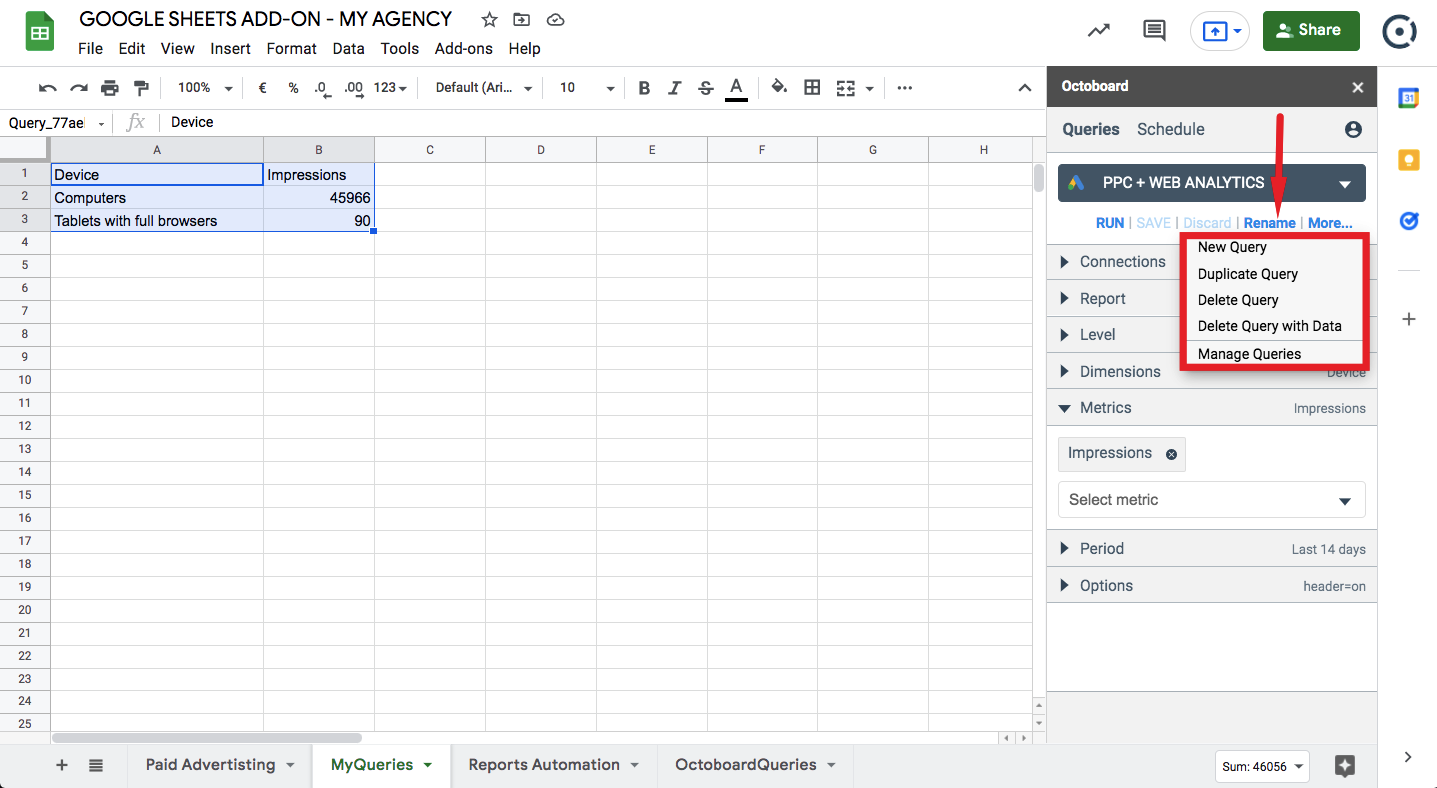Switch to the Paid Advertisting sheet tab

(221, 765)
